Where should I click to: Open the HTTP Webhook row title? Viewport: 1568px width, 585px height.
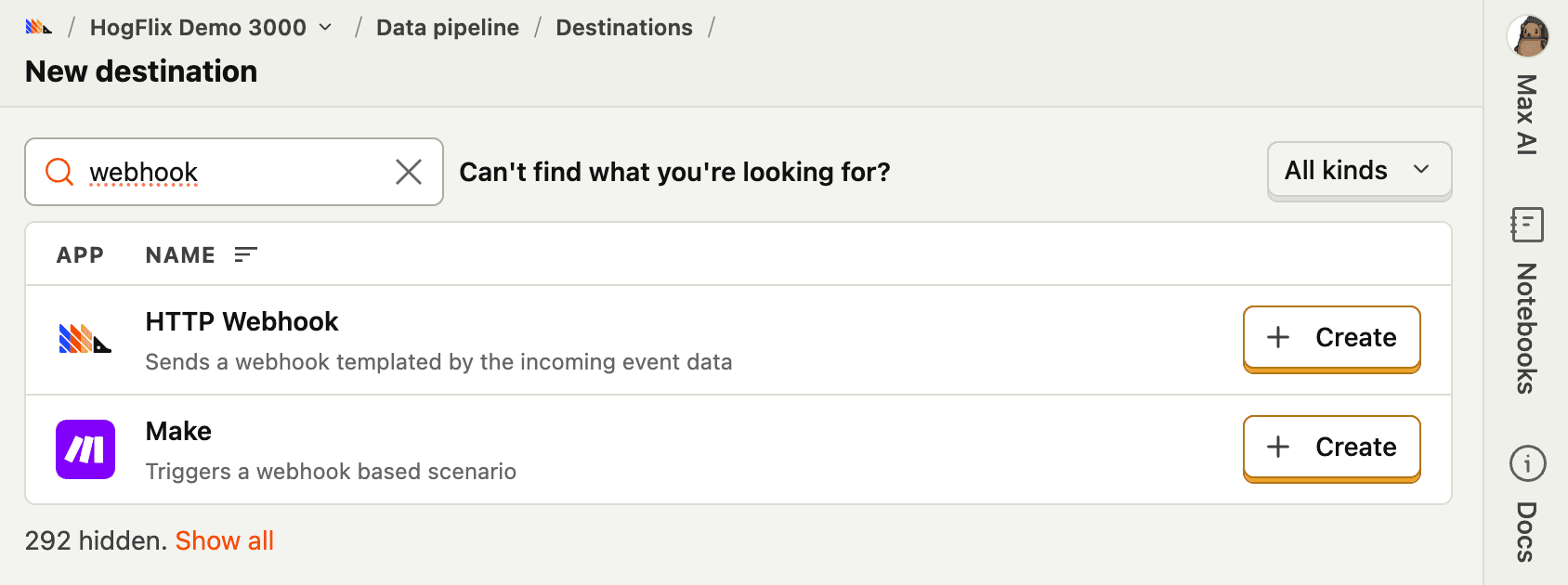click(242, 321)
